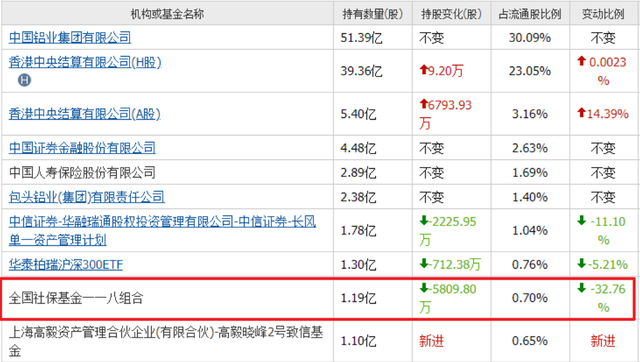This screenshot has width=640, height=362.
Task: Click the 持股变化(股) column header
Action: 451,14
